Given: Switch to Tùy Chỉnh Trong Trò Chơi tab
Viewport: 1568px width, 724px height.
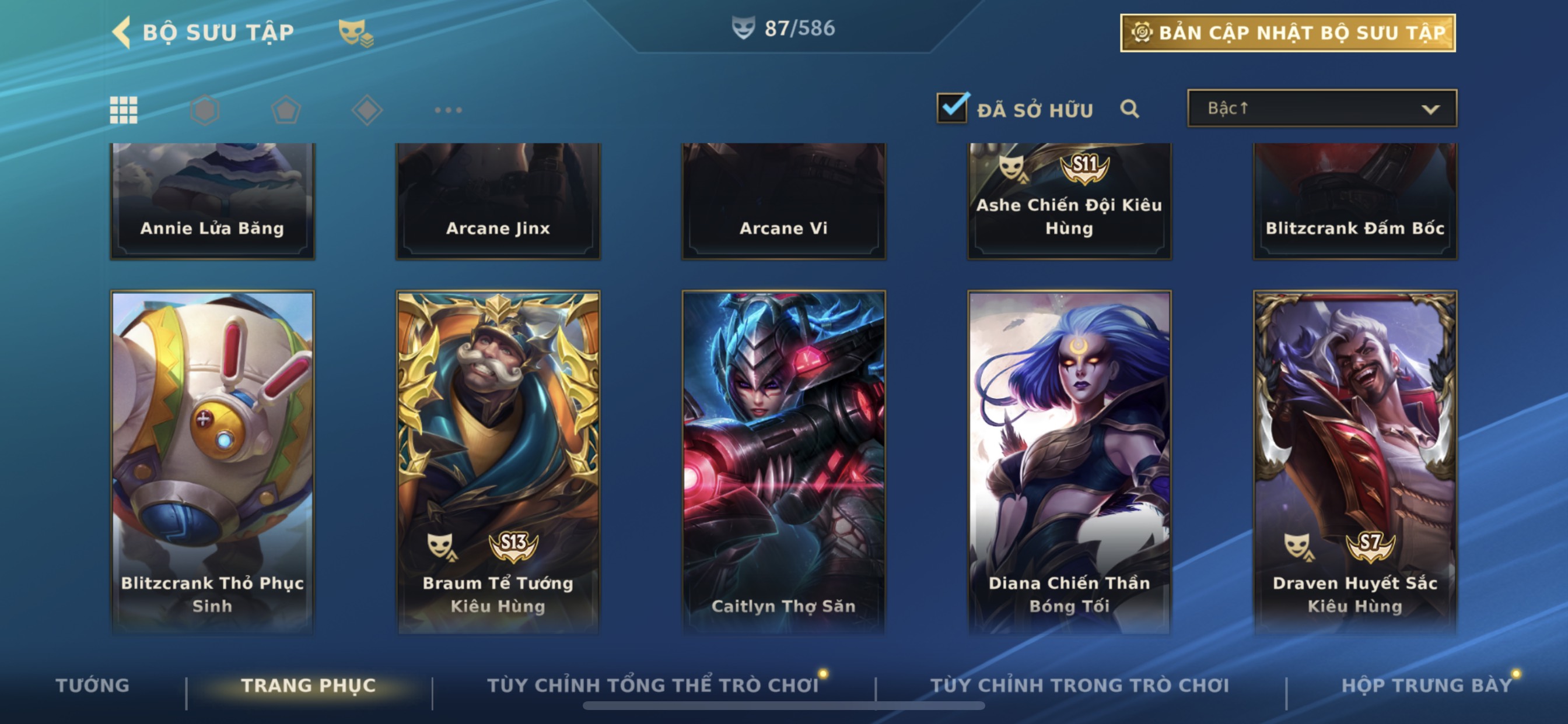Looking at the screenshot, I should [1080, 685].
